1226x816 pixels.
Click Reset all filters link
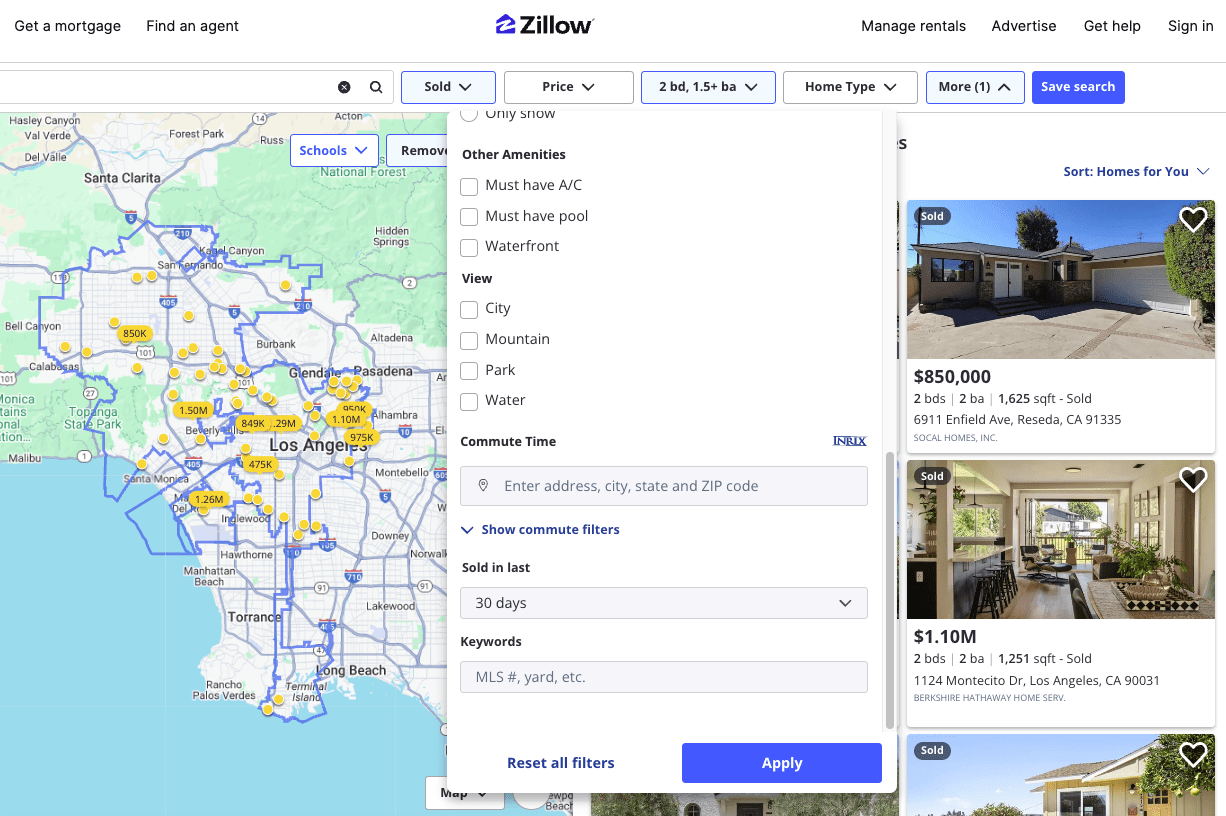click(x=560, y=763)
